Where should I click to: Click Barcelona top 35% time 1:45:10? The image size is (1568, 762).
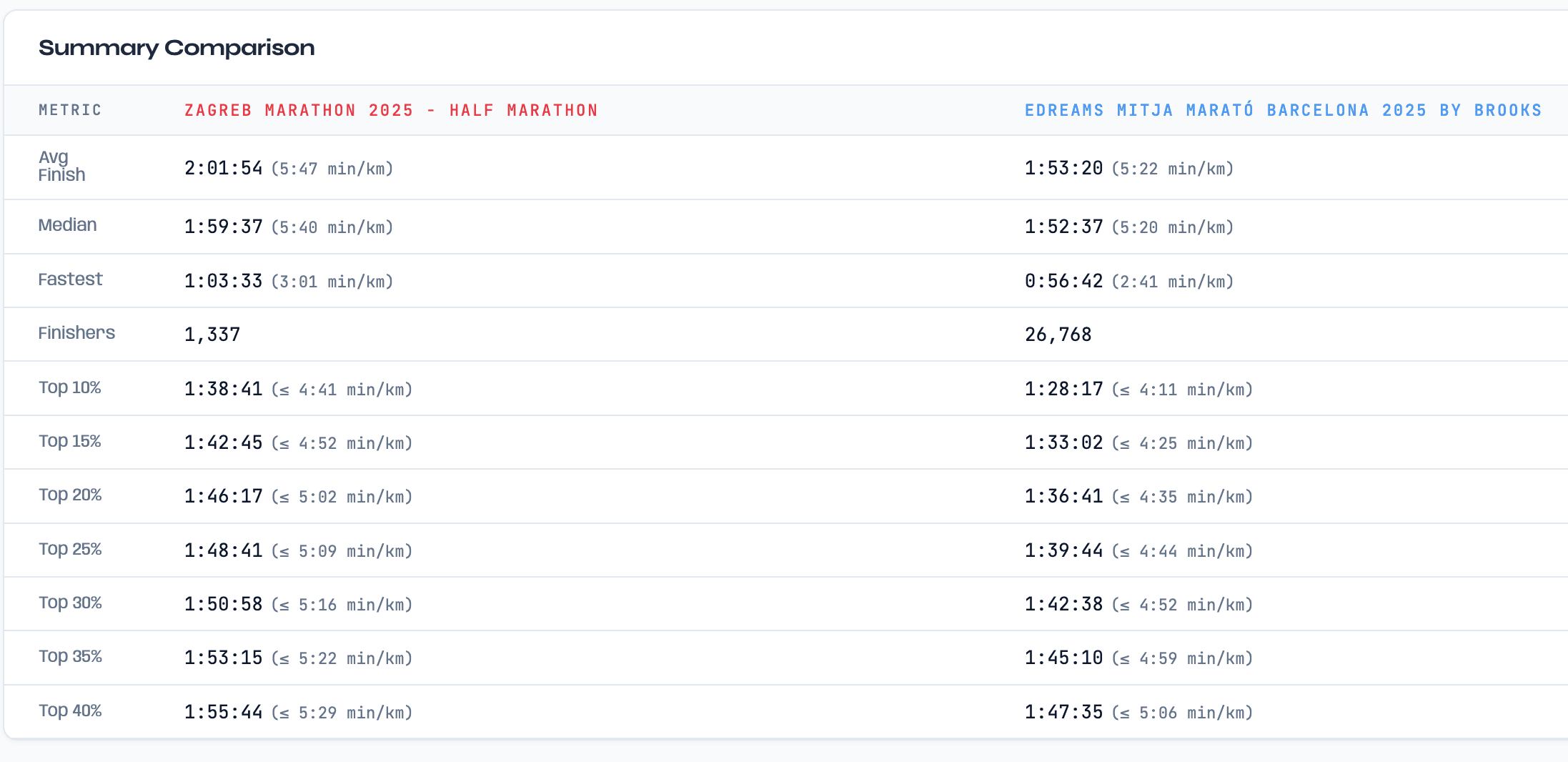(x=1064, y=658)
